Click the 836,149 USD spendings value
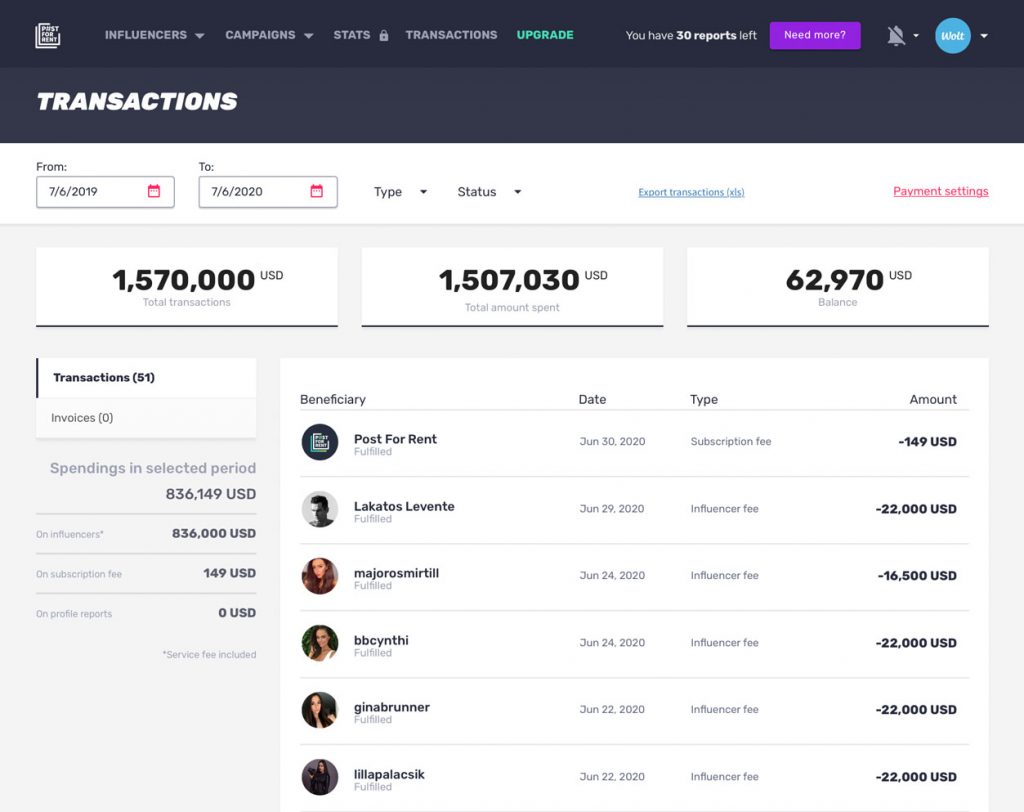This screenshot has width=1024, height=812. [210, 494]
